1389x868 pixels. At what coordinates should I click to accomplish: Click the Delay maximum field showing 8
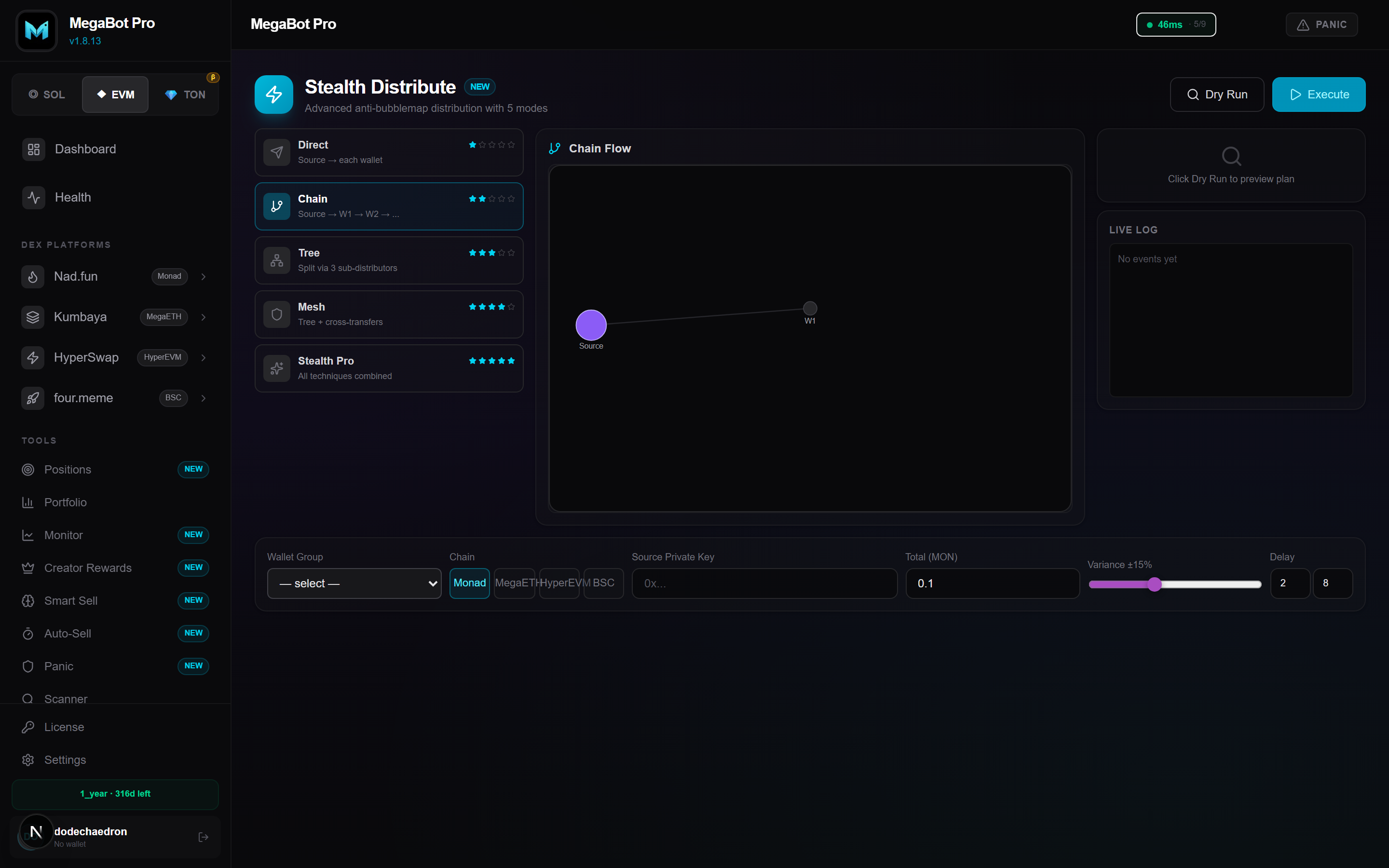click(1333, 583)
